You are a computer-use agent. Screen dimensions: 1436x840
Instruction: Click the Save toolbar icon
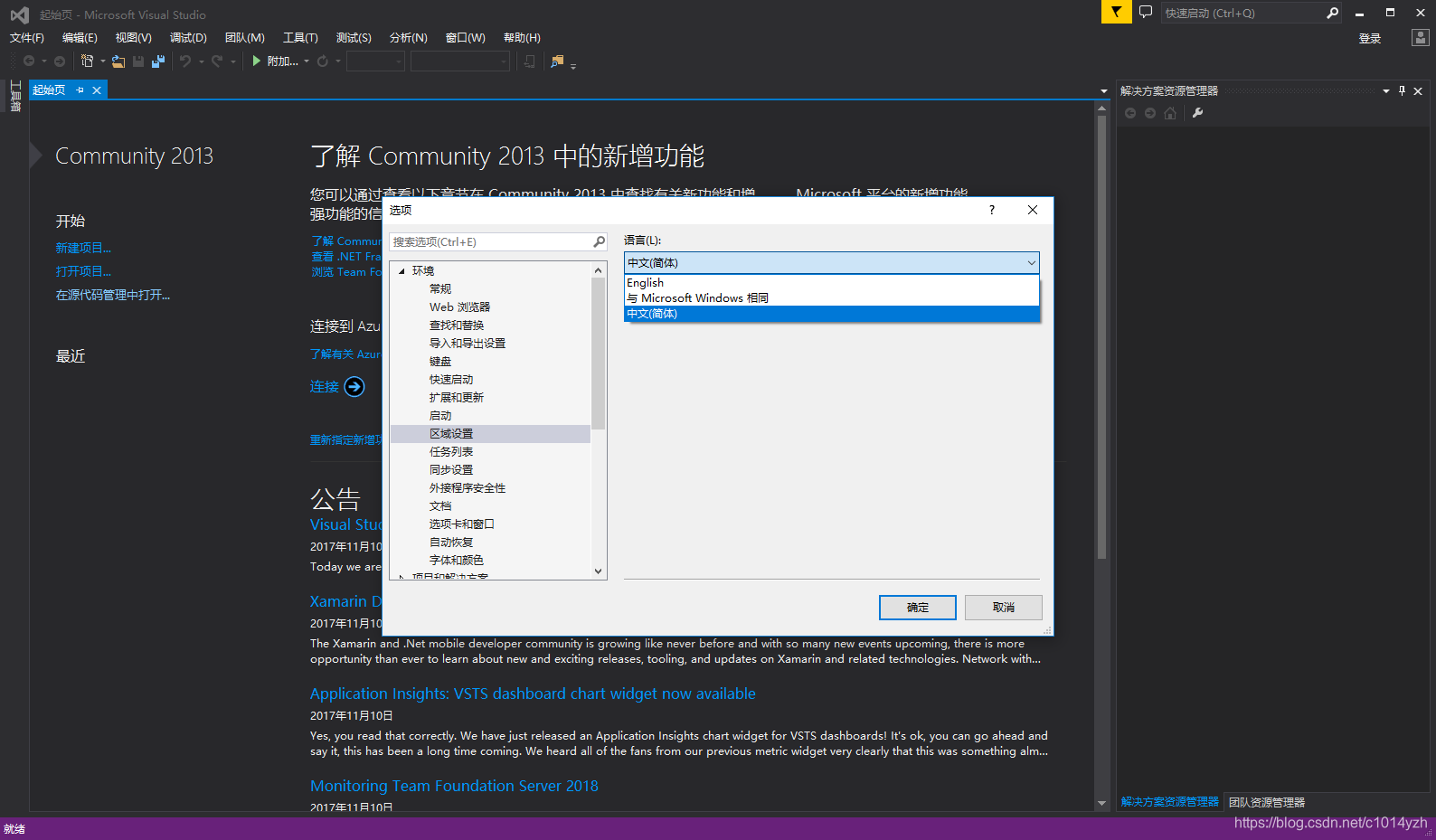pyautogui.click(x=138, y=61)
